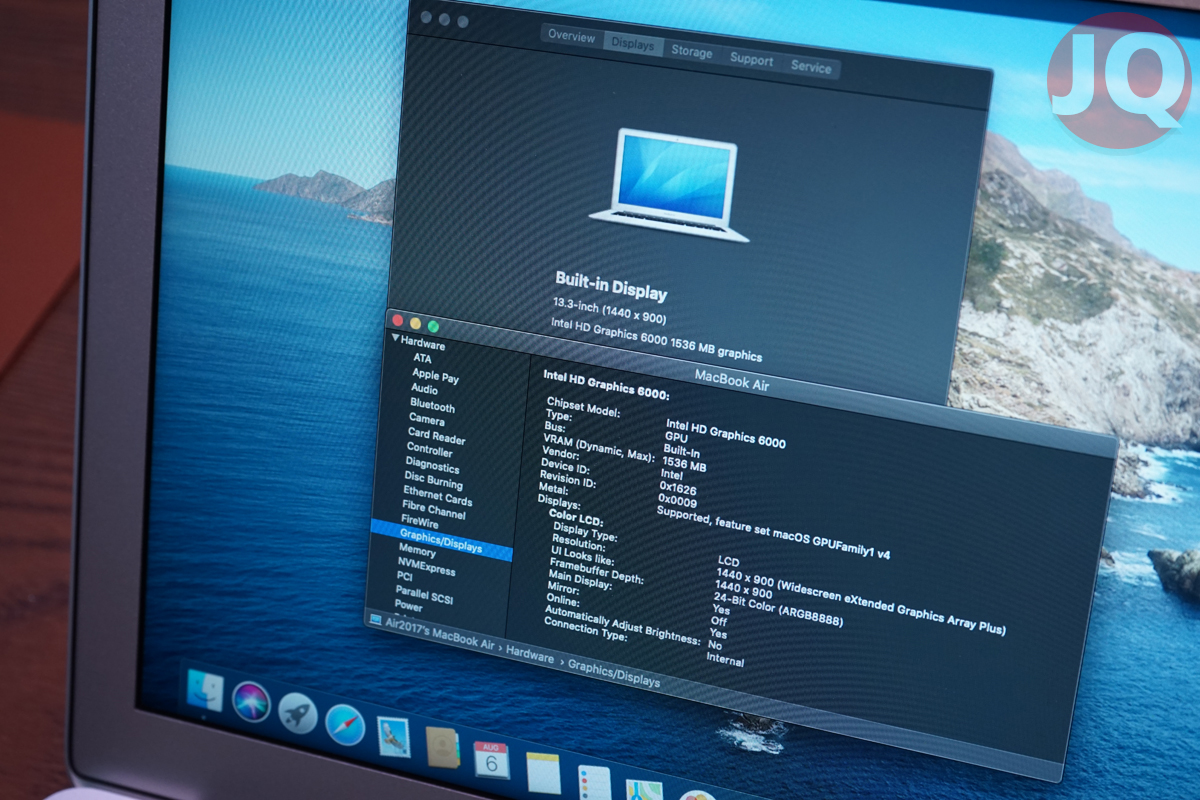The image size is (1200, 800).
Task: Click the Metal supported feature set value
Action: 773,532
